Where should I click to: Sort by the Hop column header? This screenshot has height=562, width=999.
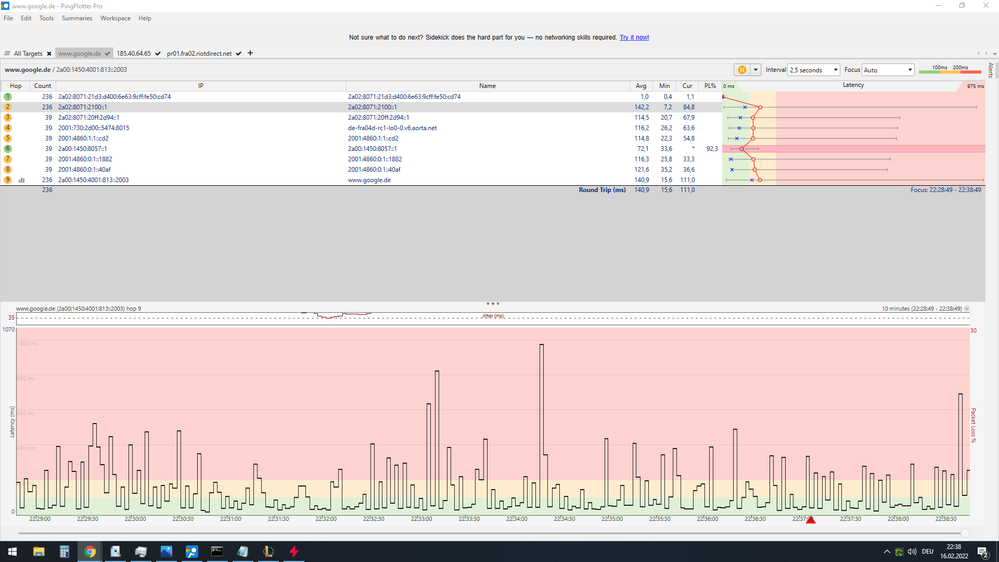click(x=15, y=86)
